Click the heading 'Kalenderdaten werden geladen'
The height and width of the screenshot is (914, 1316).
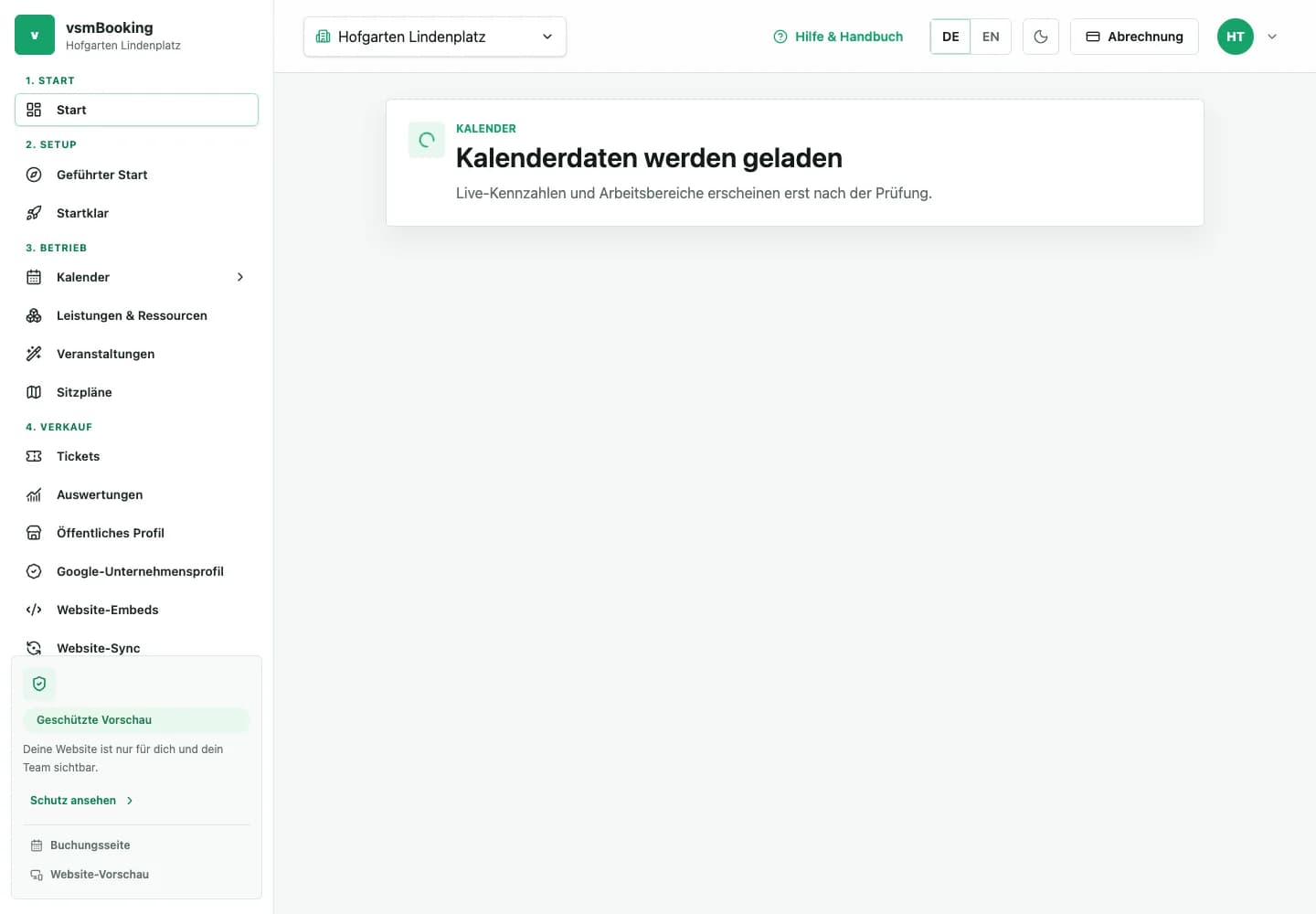[x=649, y=158]
